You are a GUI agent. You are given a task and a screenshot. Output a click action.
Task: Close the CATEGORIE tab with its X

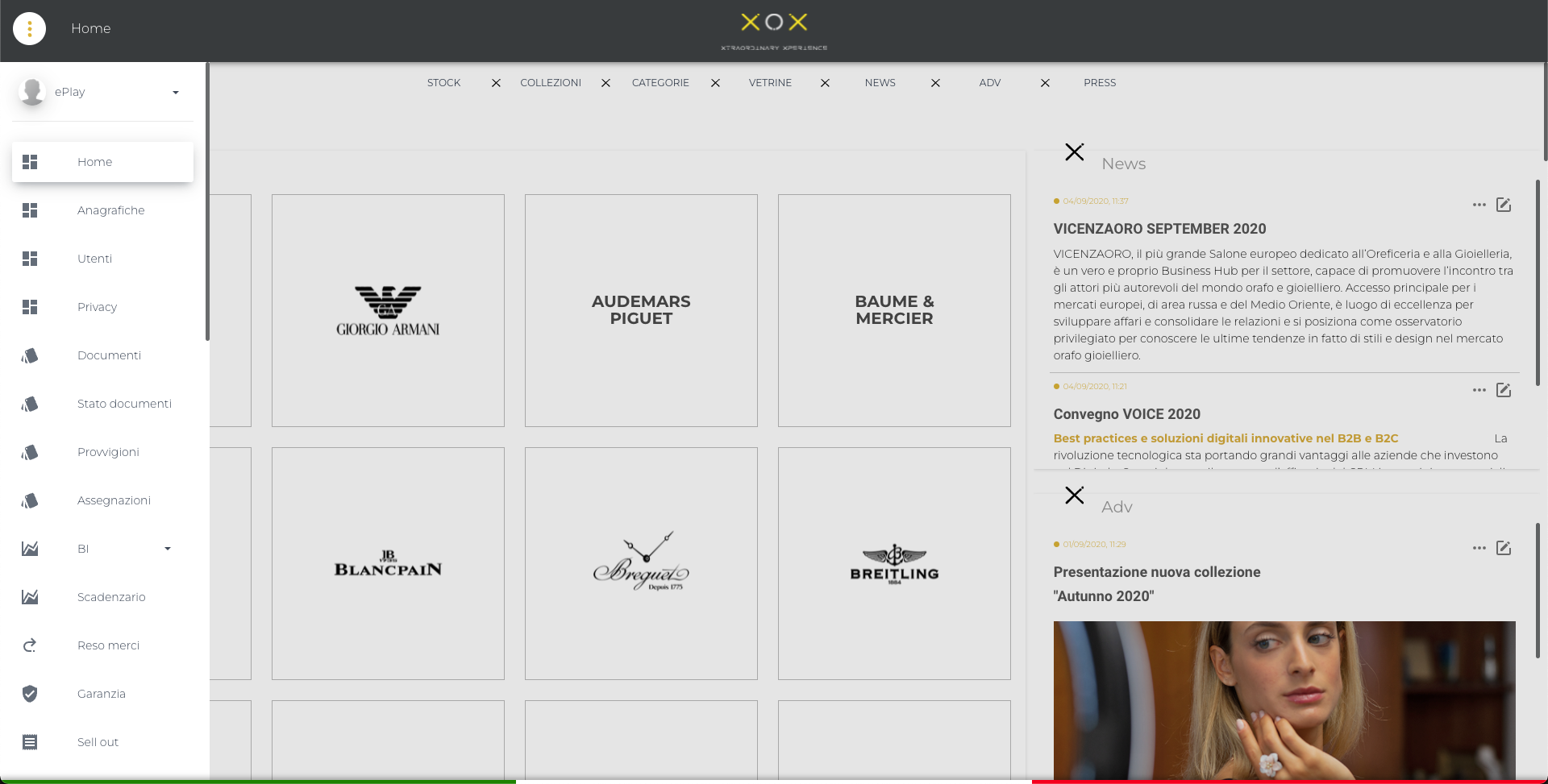(x=715, y=83)
